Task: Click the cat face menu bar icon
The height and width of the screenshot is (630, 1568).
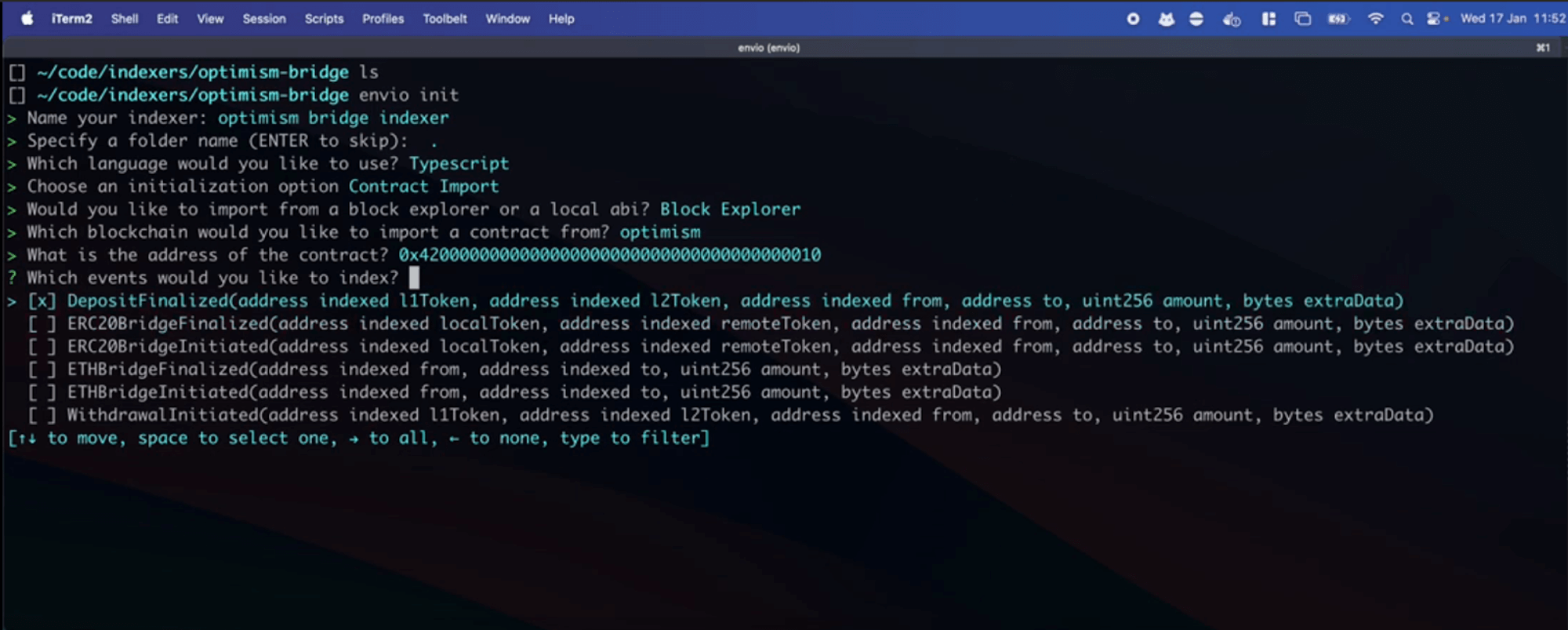Action: [1166, 19]
